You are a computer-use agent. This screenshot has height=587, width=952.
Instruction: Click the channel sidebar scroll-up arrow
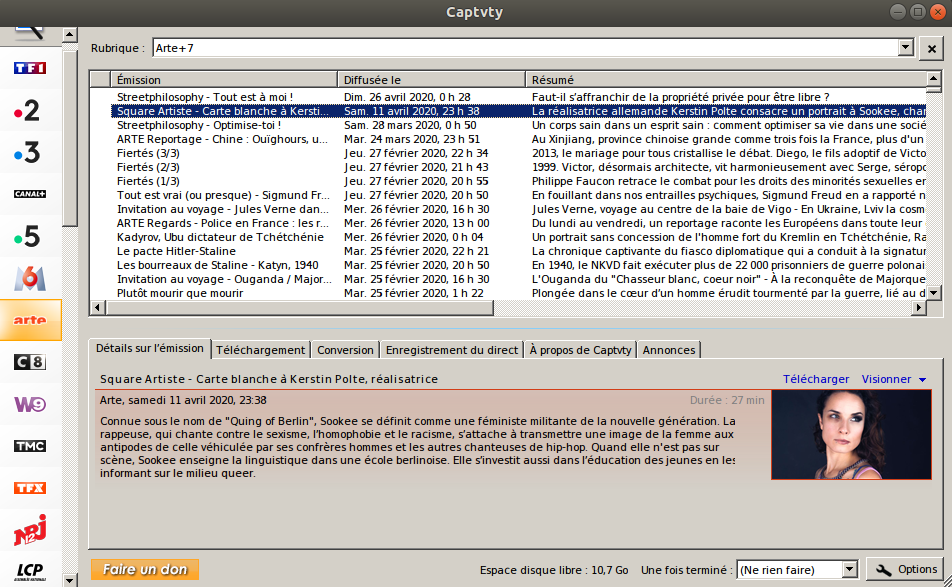(x=70, y=35)
